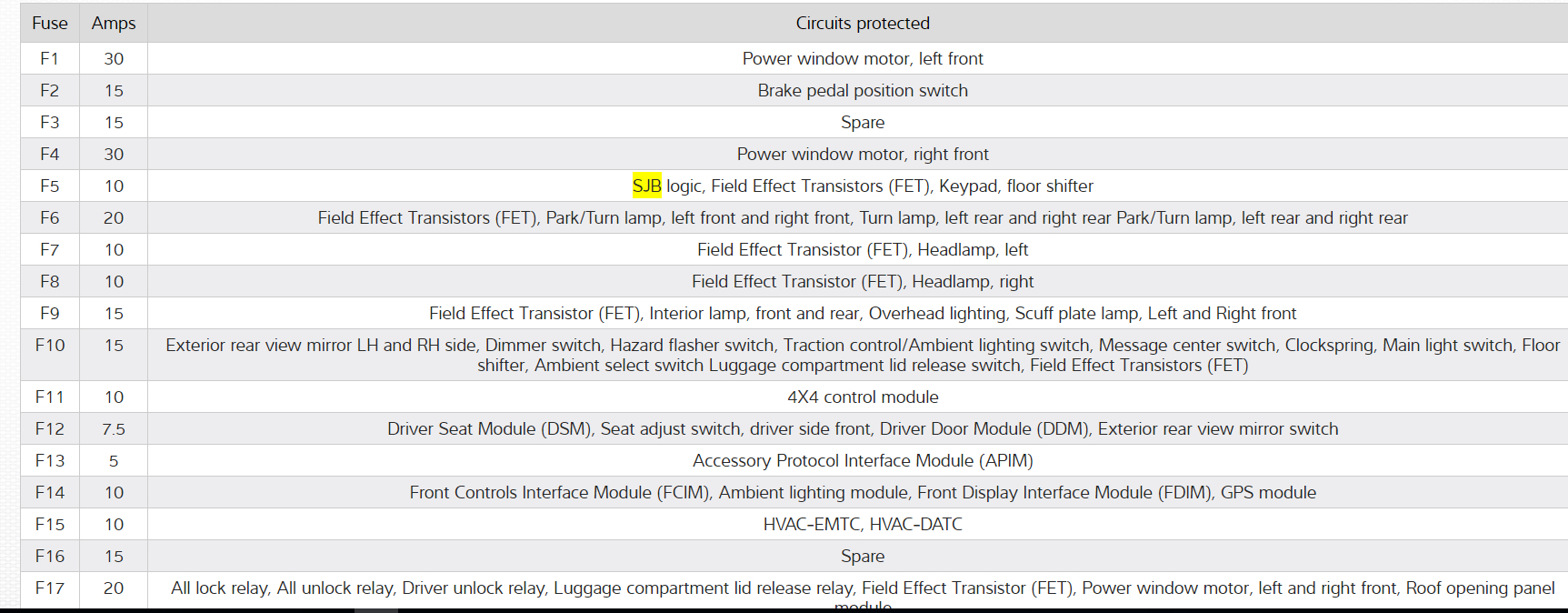This screenshot has height=613, width=1568.
Task: Select the F14 fuse cell
Action: tap(50, 493)
